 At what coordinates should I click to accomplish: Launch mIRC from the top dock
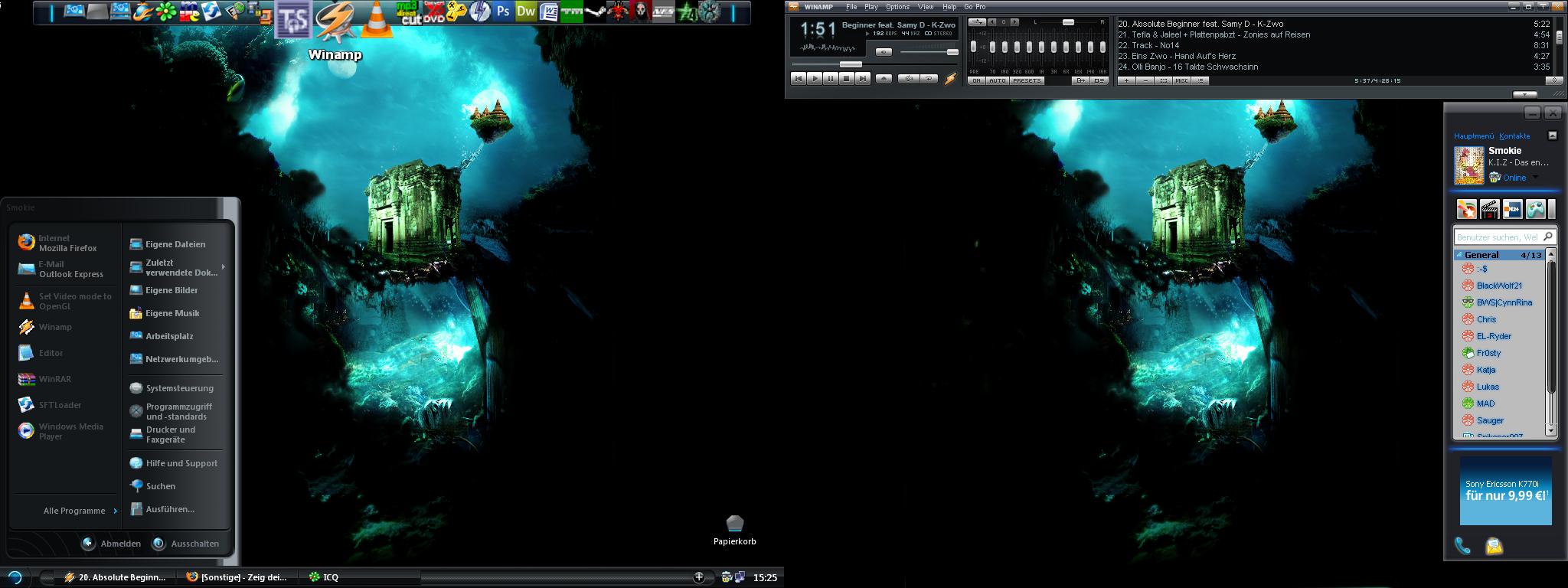tap(190, 11)
